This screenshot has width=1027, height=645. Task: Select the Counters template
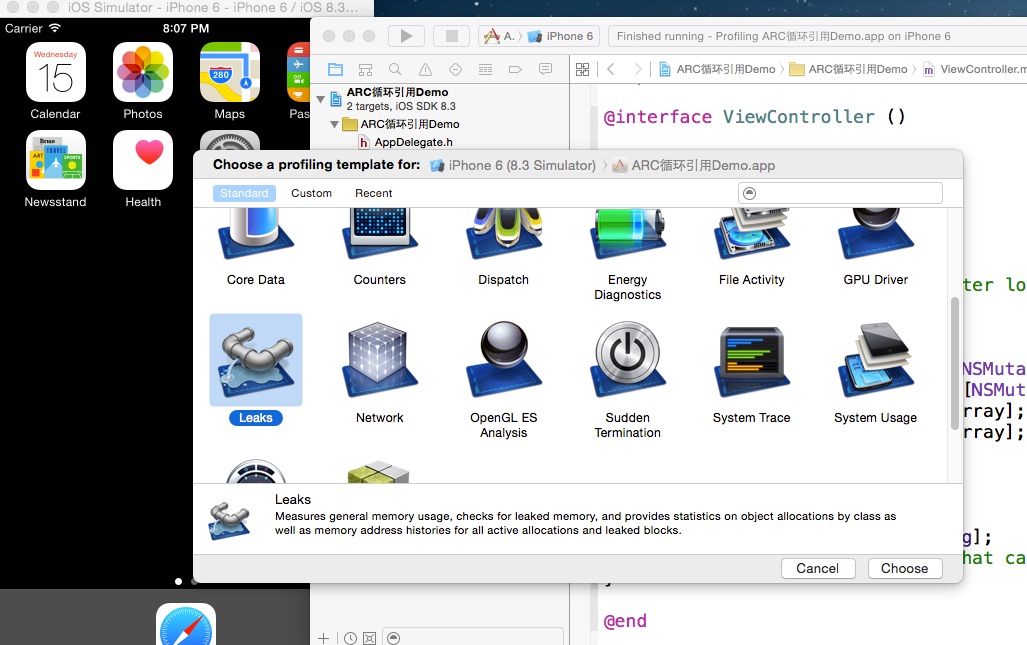coord(379,248)
